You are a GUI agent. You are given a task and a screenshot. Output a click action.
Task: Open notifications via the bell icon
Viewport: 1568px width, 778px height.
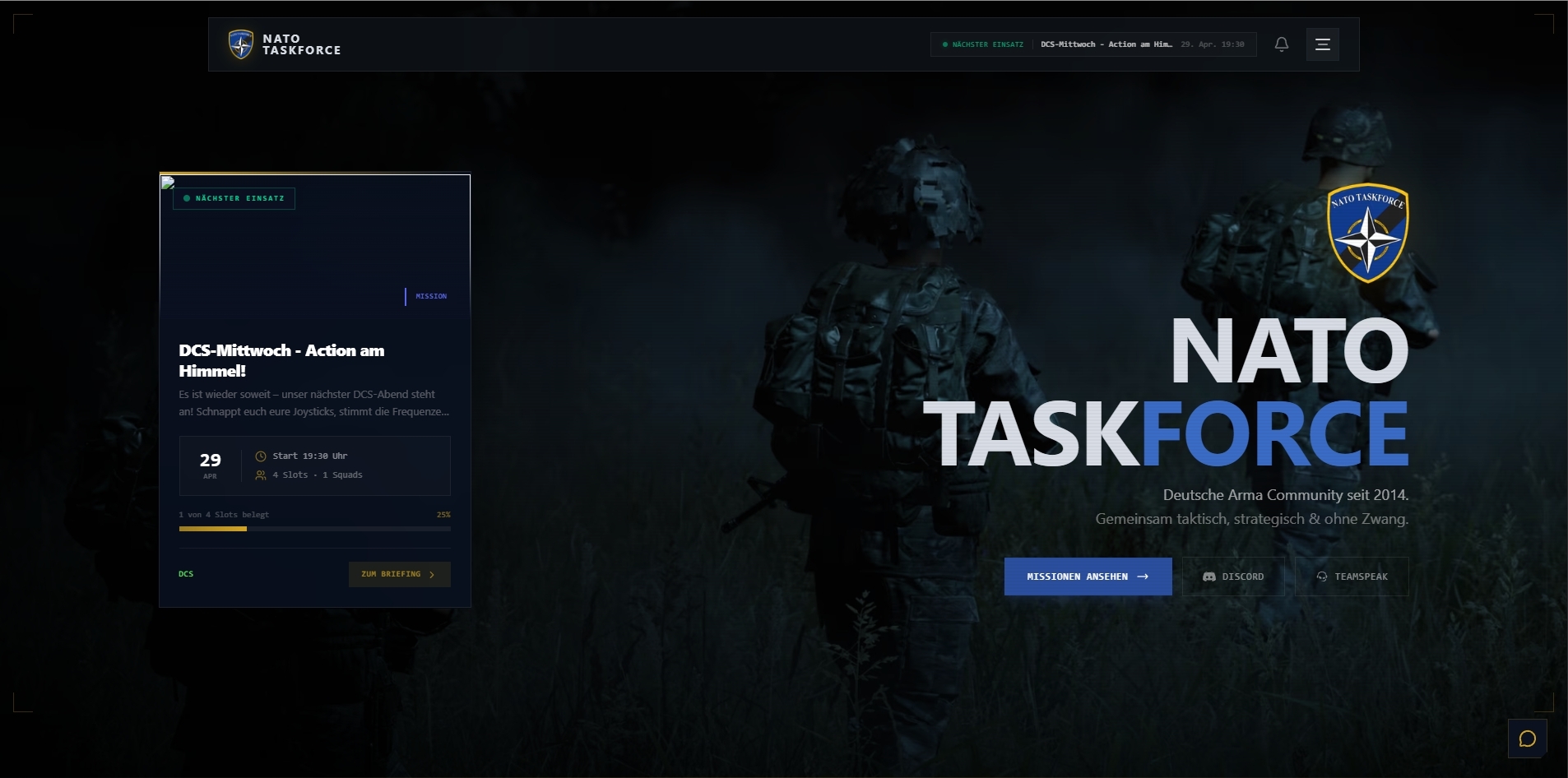(x=1281, y=44)
